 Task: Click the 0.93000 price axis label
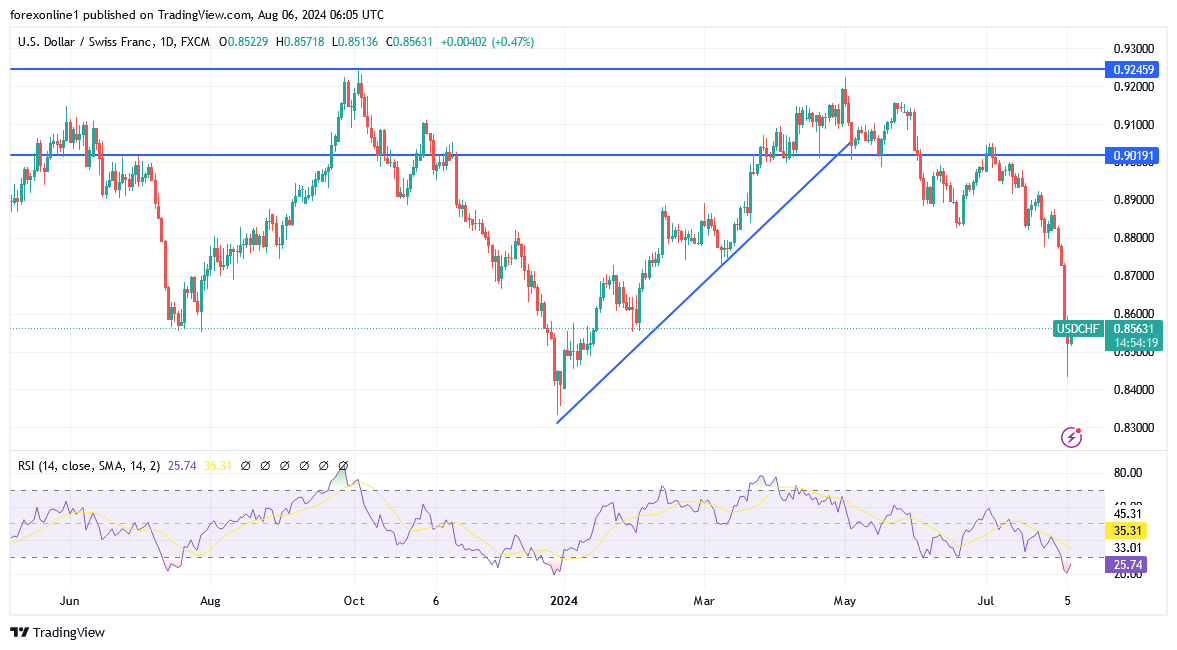click(x=1133, y=49)
